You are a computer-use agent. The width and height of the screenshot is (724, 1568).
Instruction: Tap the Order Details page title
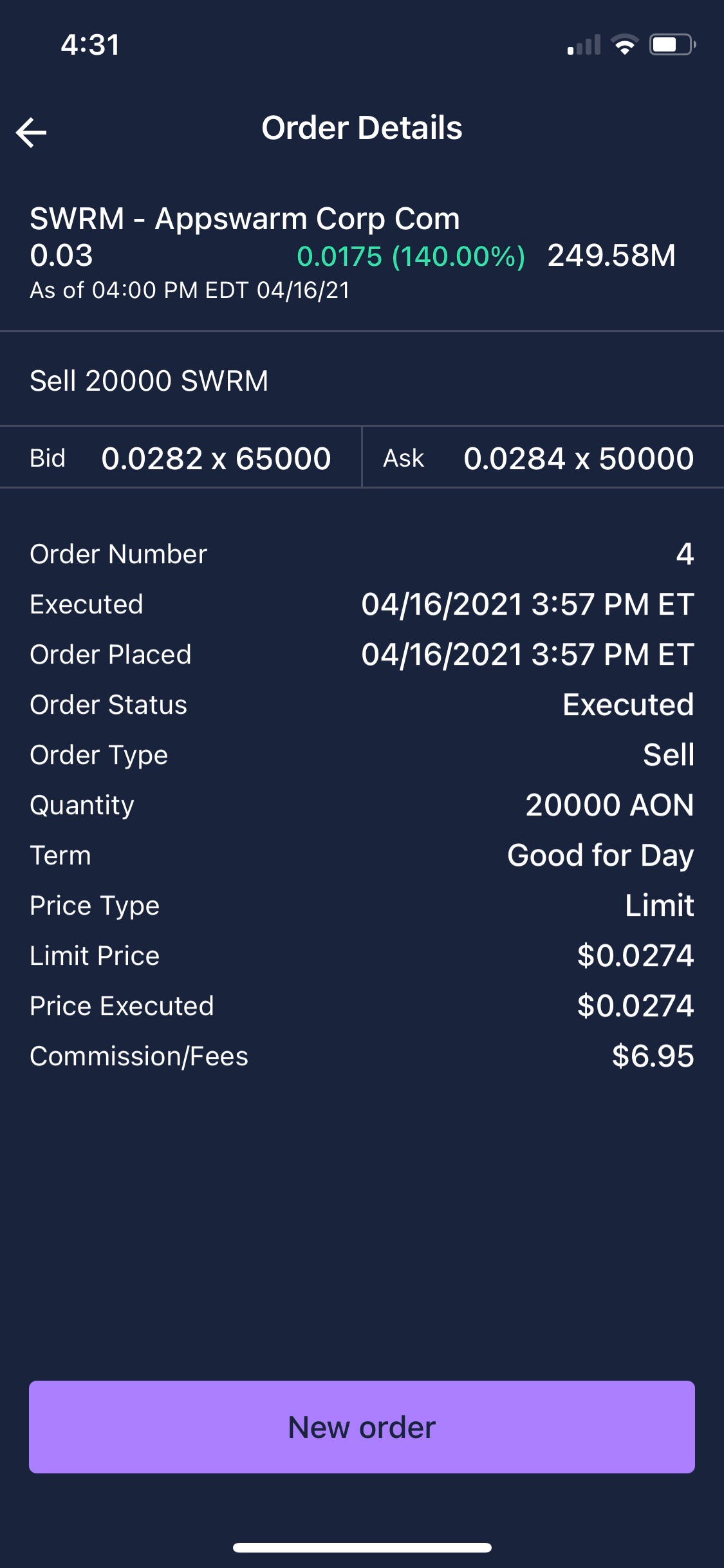[x=362, y=128]
